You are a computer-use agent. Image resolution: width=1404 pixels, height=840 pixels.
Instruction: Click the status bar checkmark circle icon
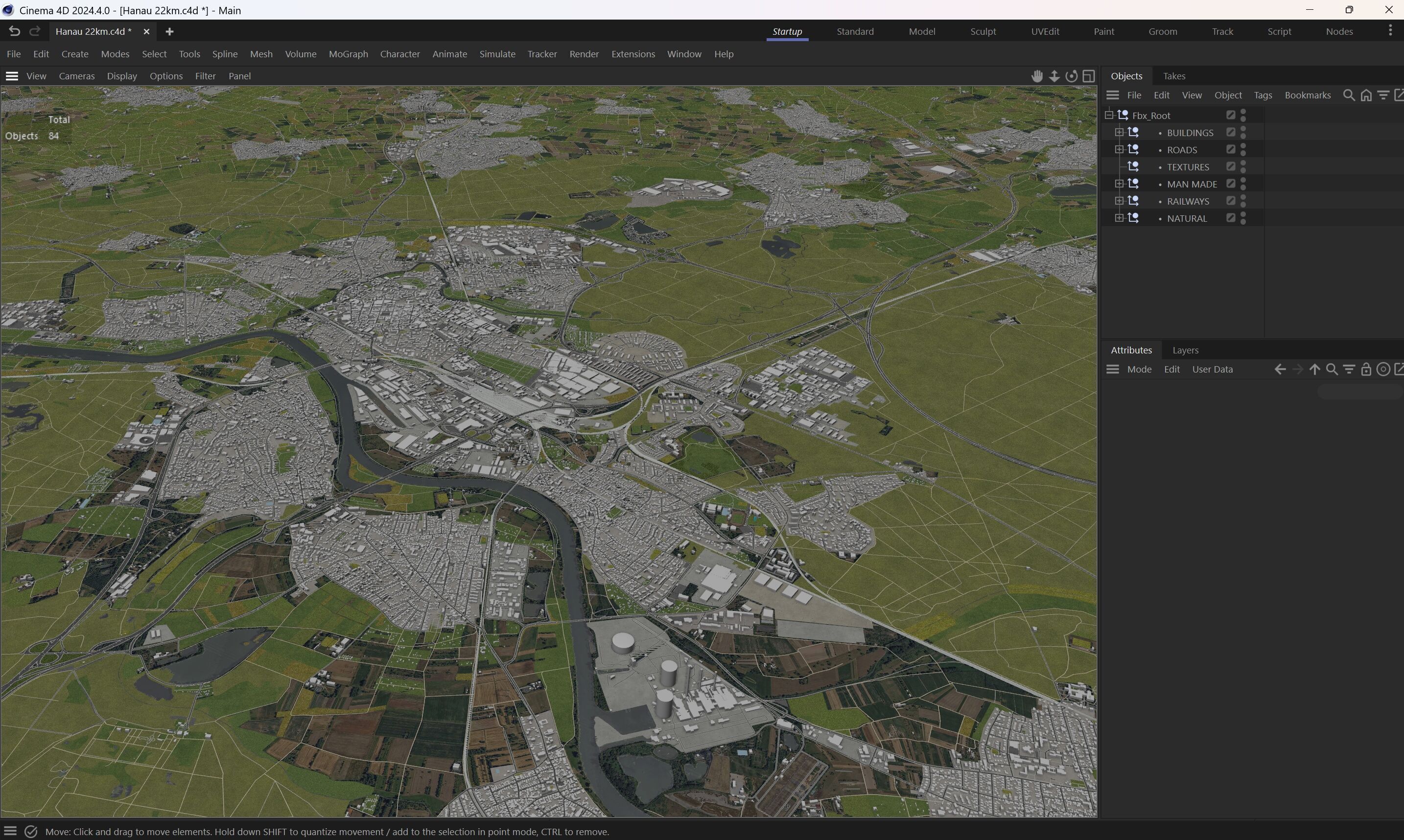(31, 832)
